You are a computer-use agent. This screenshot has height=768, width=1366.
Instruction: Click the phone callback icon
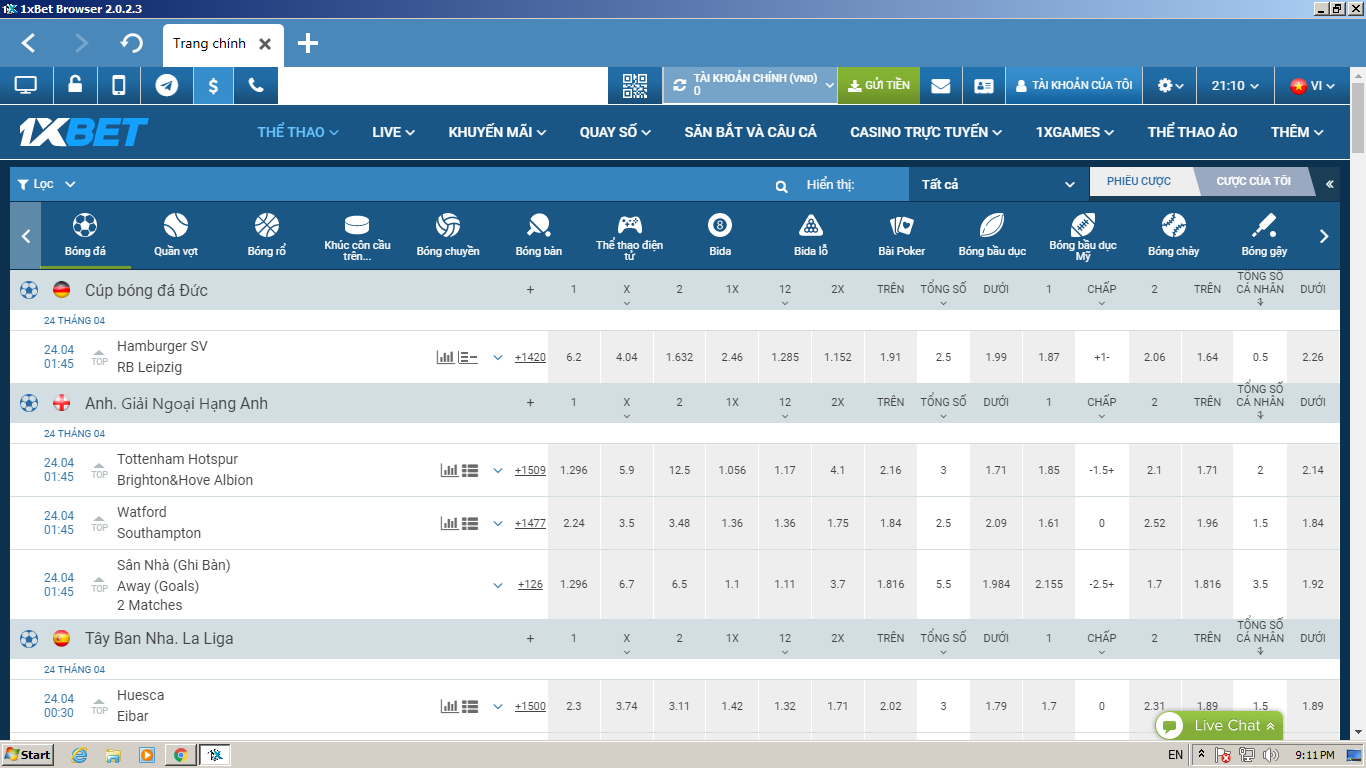pos(256,86)
